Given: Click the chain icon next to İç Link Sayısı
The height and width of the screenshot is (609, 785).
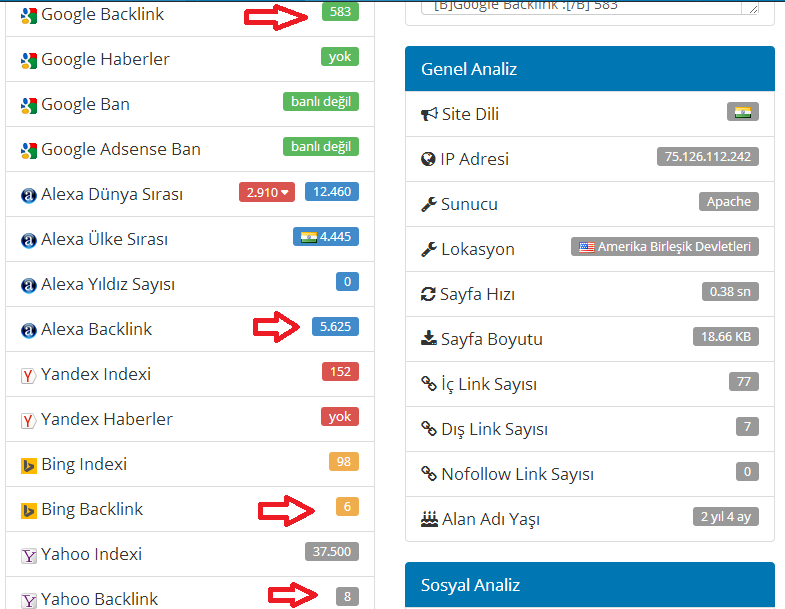Looking at the screenshot, I should click(x=429, y=384).
